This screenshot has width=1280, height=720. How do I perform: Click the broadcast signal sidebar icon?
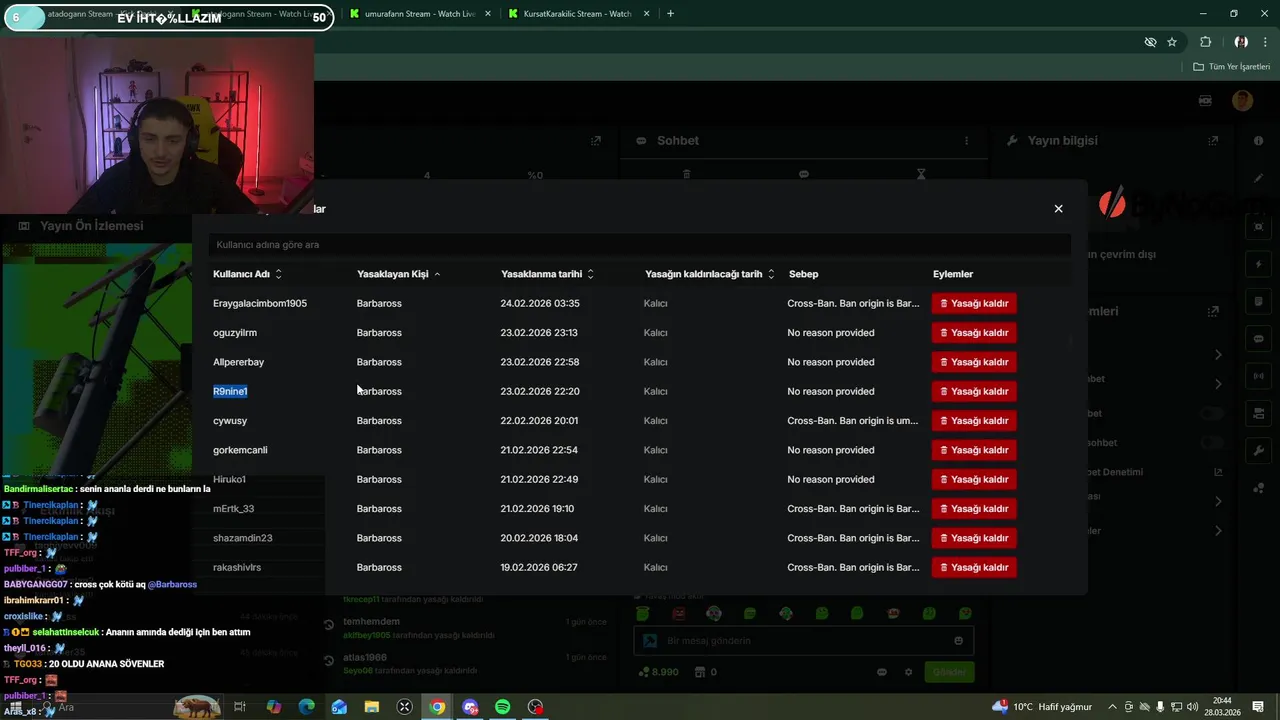(x=1259, y=377)
